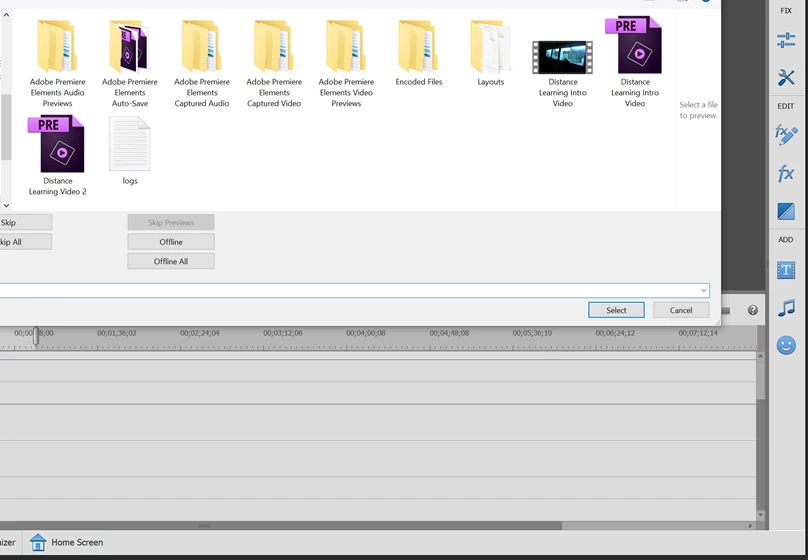Screen dimensions: 808x560
Task: Click the Cancel button
Action: pyautogui.click(x=681, y=310)
